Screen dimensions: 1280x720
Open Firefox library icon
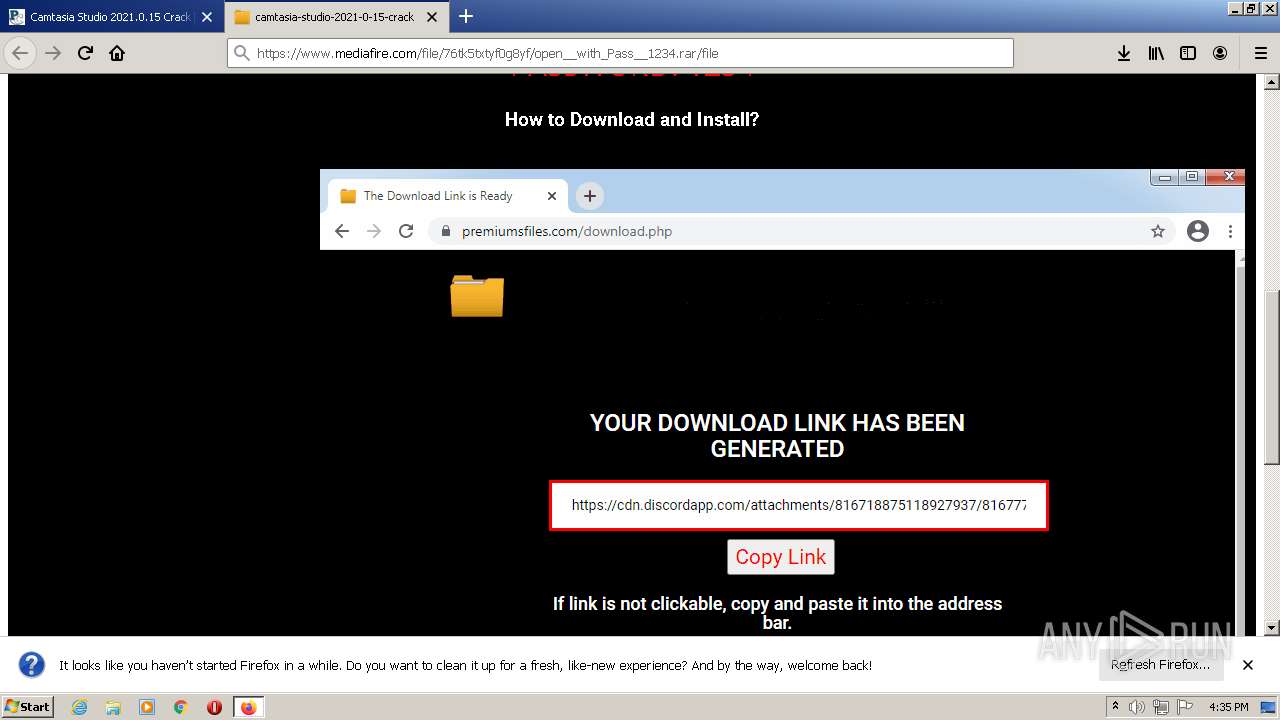click(1156, 53)
